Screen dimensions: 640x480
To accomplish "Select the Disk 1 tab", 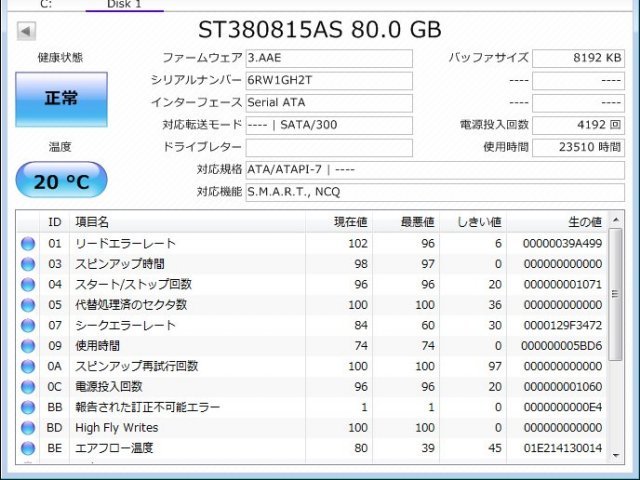I will 124,4.
